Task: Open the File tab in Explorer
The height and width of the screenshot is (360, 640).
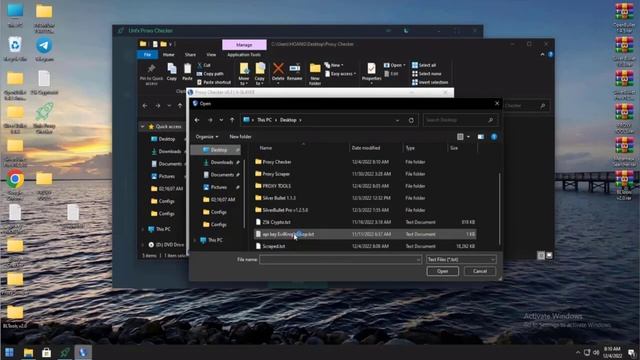Action: [147, 55]
